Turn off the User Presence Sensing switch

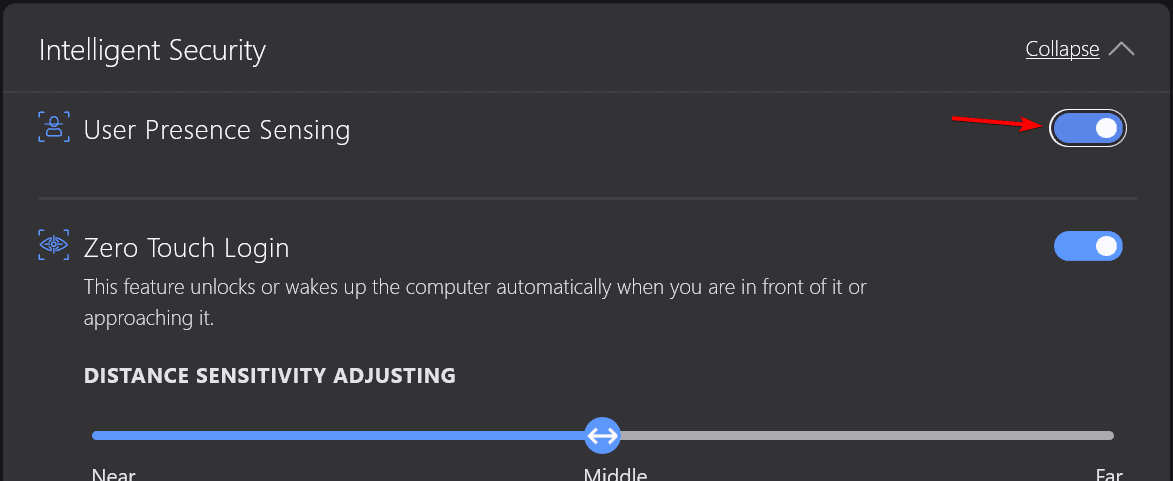(x=1088, y=129)
